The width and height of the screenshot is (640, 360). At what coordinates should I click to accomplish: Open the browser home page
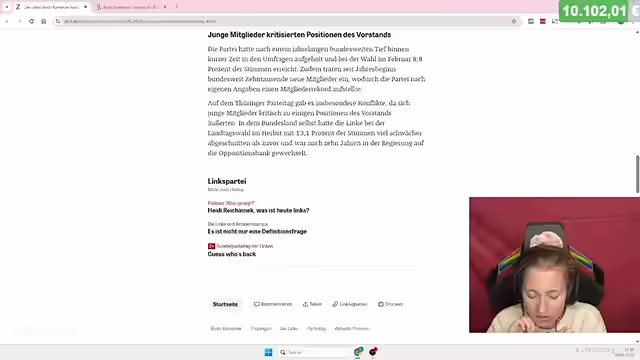[44, 21]
